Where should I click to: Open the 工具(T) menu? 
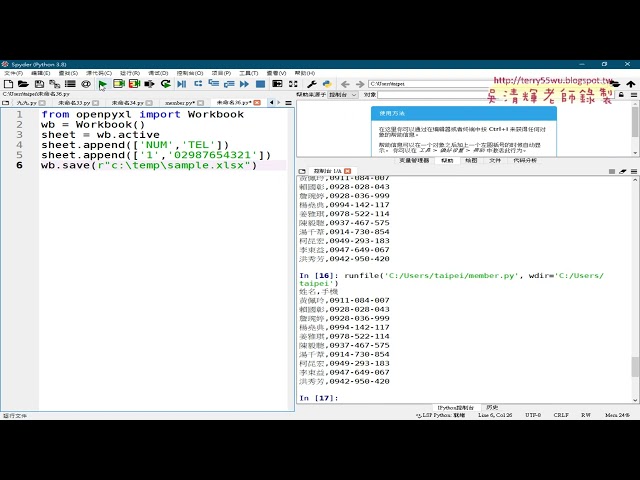click(249, 73)
